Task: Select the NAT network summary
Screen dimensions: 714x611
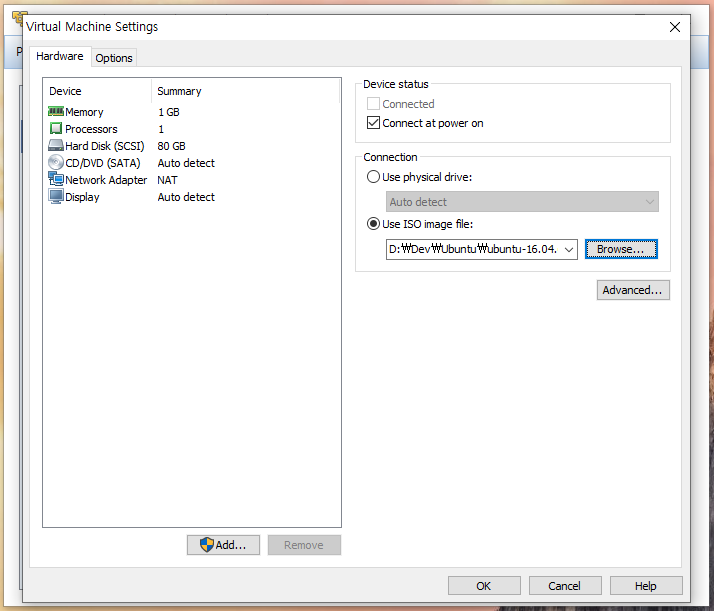Action: pos(168,180)
